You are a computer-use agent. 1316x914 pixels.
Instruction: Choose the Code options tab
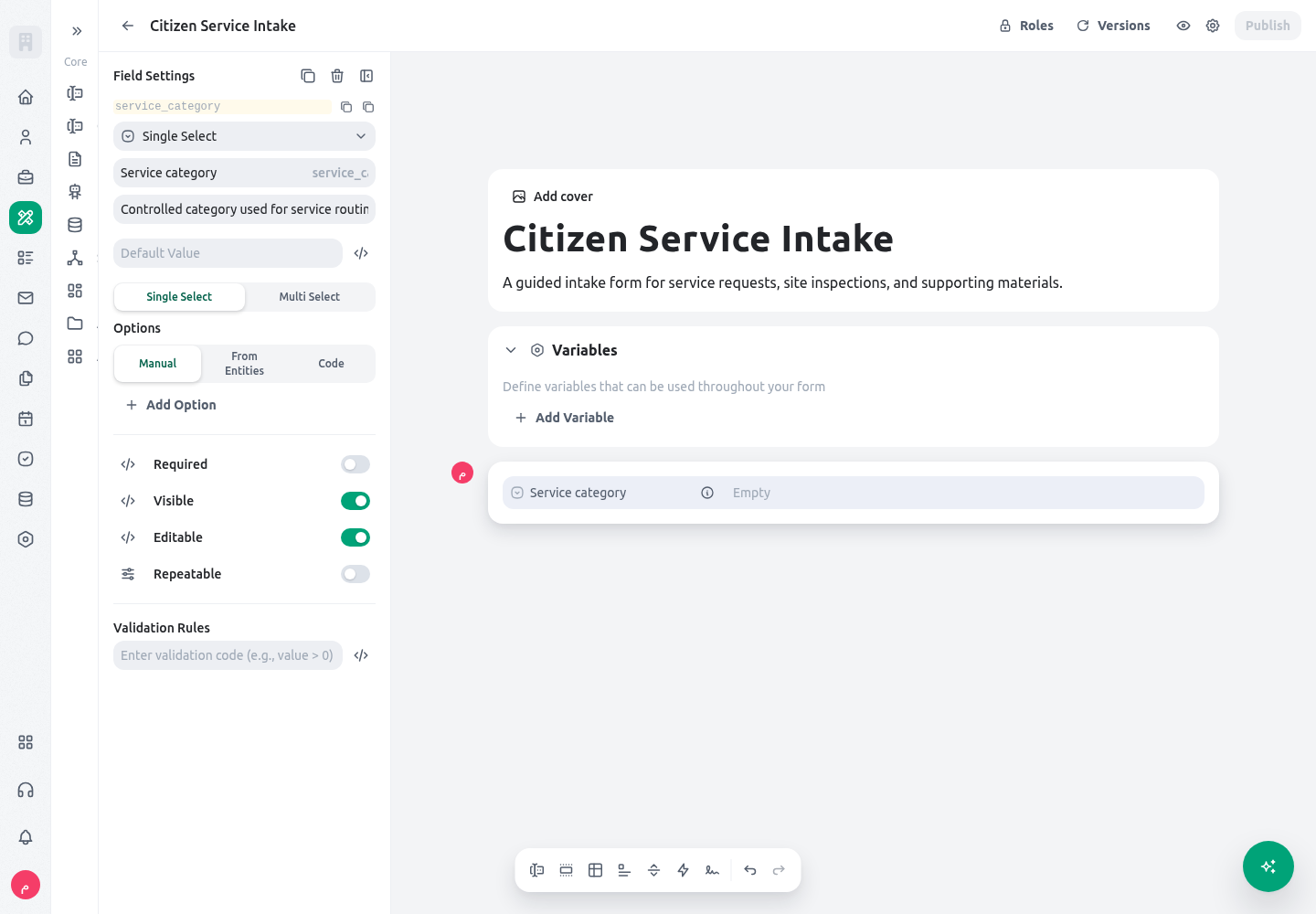[x=331, y=364]
